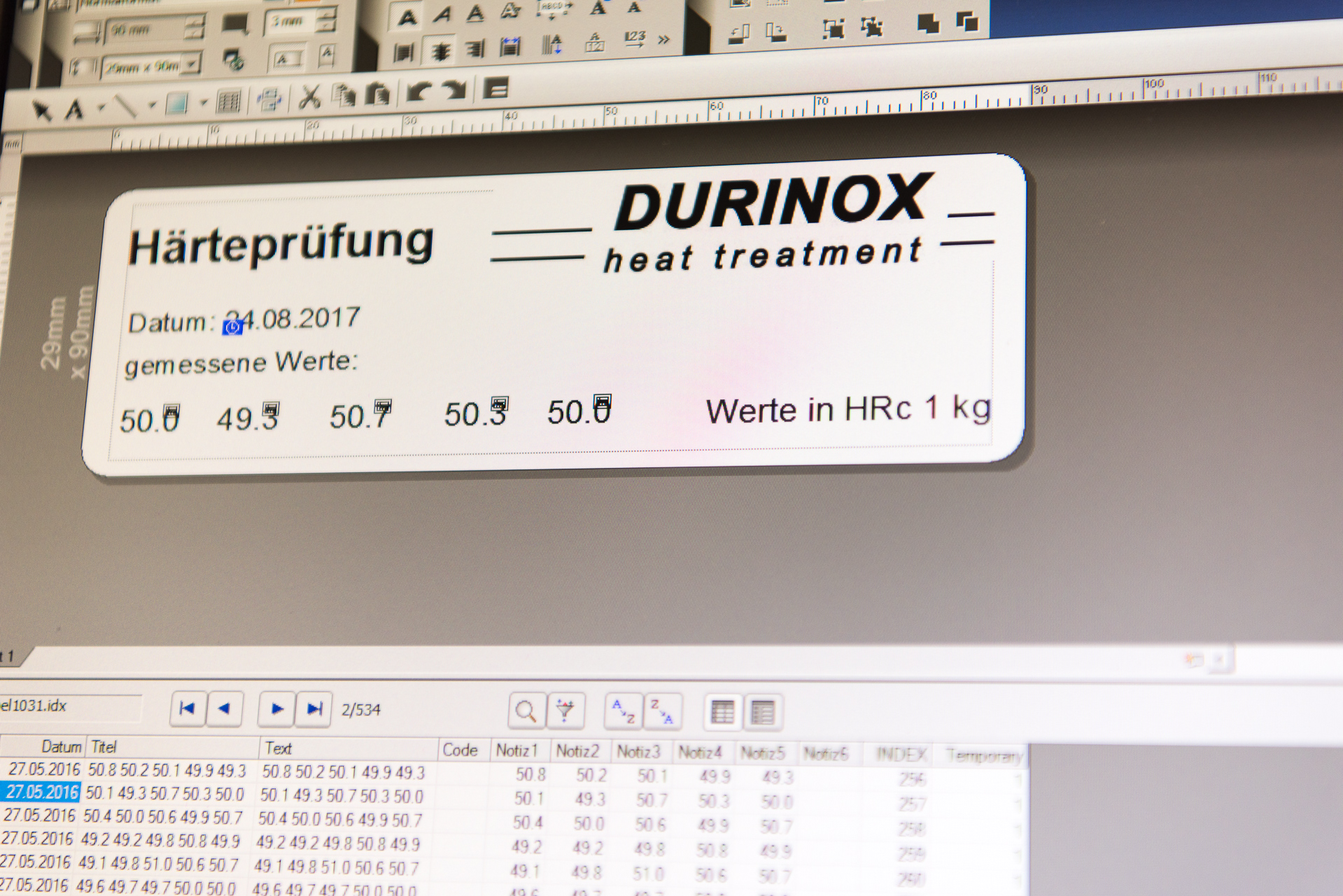Open the shape tool options dropdown arrow
Viewport: 1343px width, 896px height.
coord(204,104)
